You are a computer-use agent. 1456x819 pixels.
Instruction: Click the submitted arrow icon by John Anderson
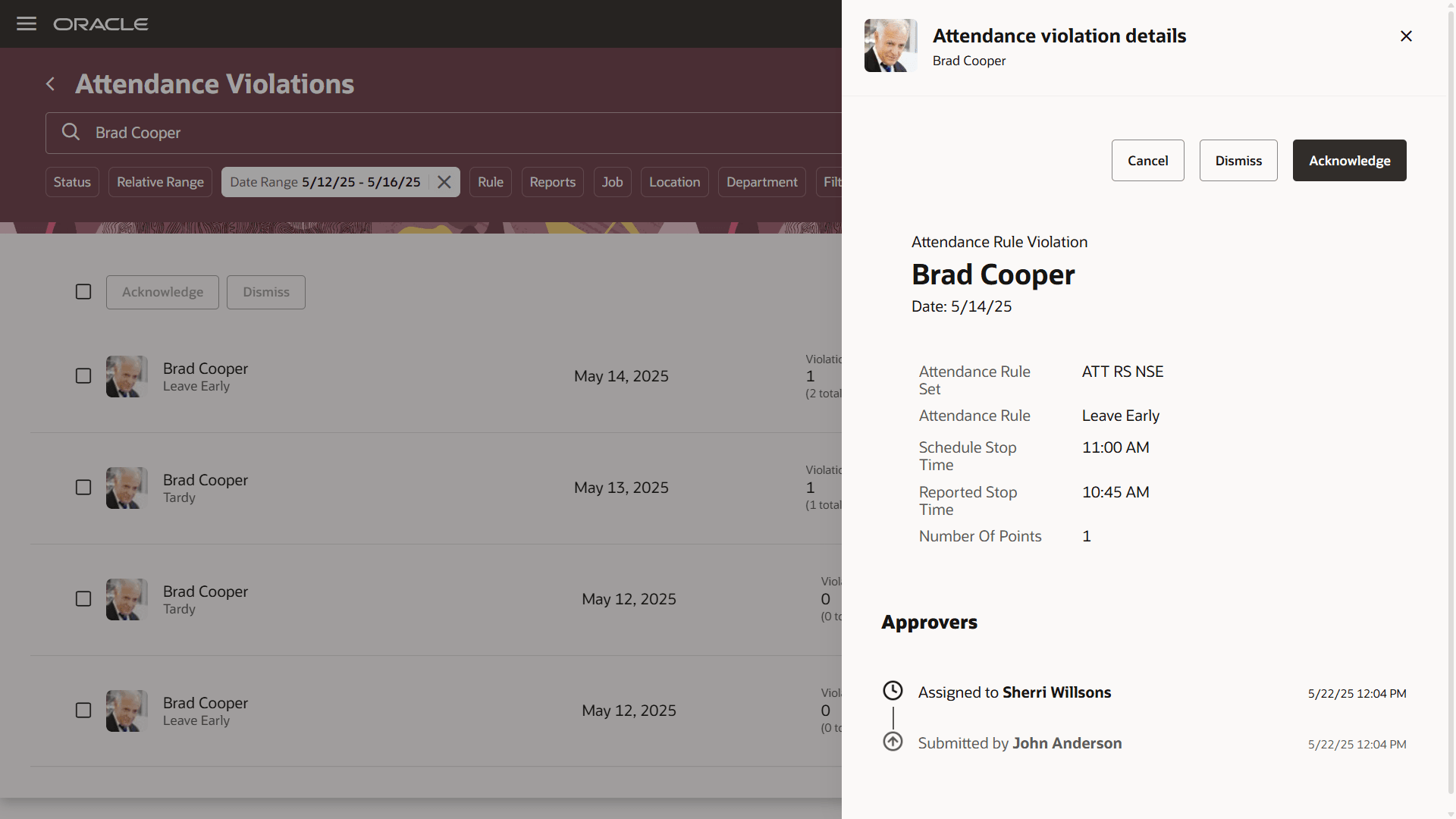[893, 742]
